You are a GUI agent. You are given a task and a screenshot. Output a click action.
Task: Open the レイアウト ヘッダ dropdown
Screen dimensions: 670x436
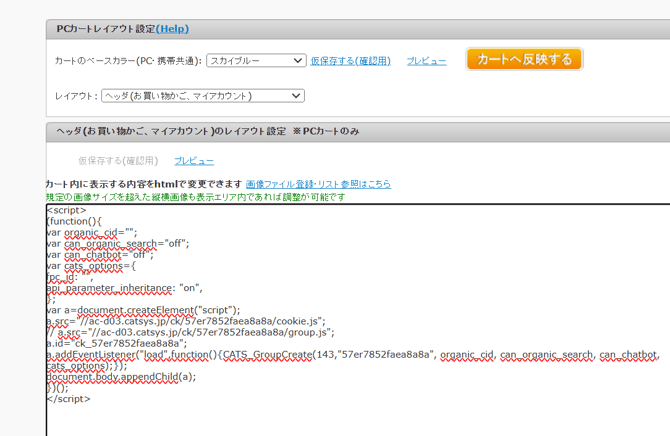[202, 96]
